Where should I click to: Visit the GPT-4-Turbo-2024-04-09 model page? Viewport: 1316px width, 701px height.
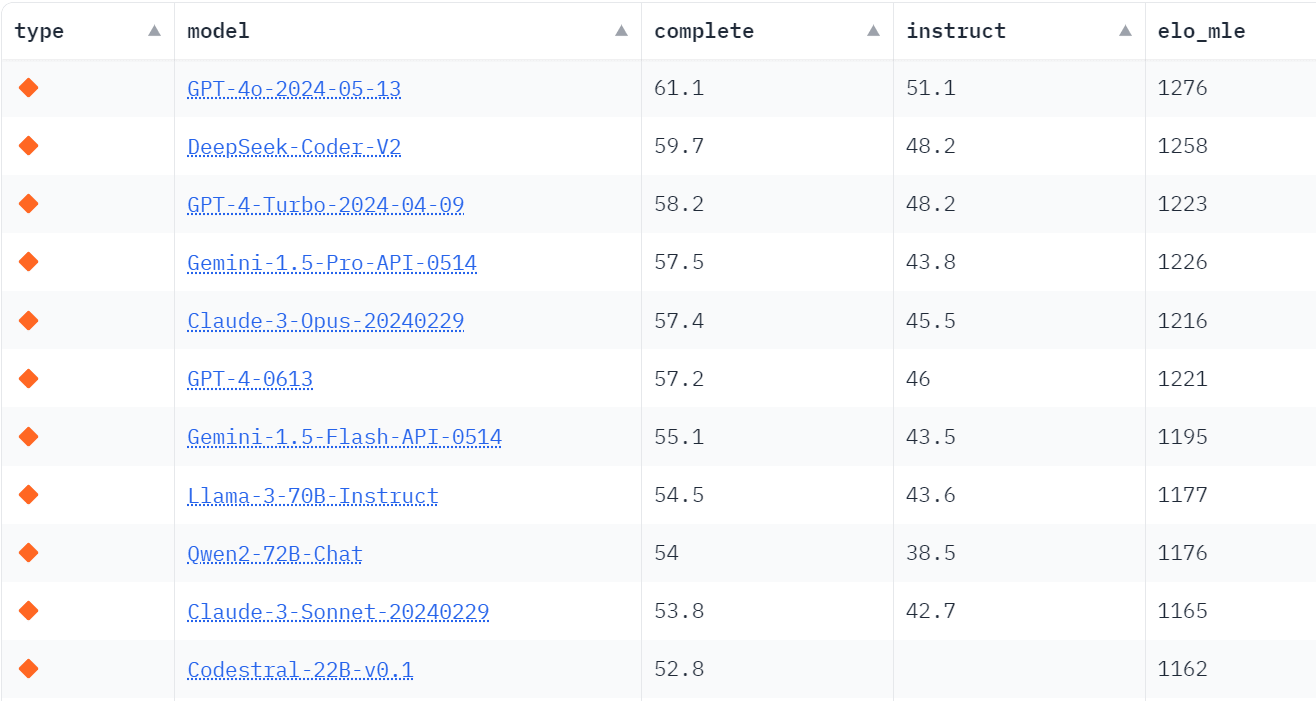coord(325,205)
